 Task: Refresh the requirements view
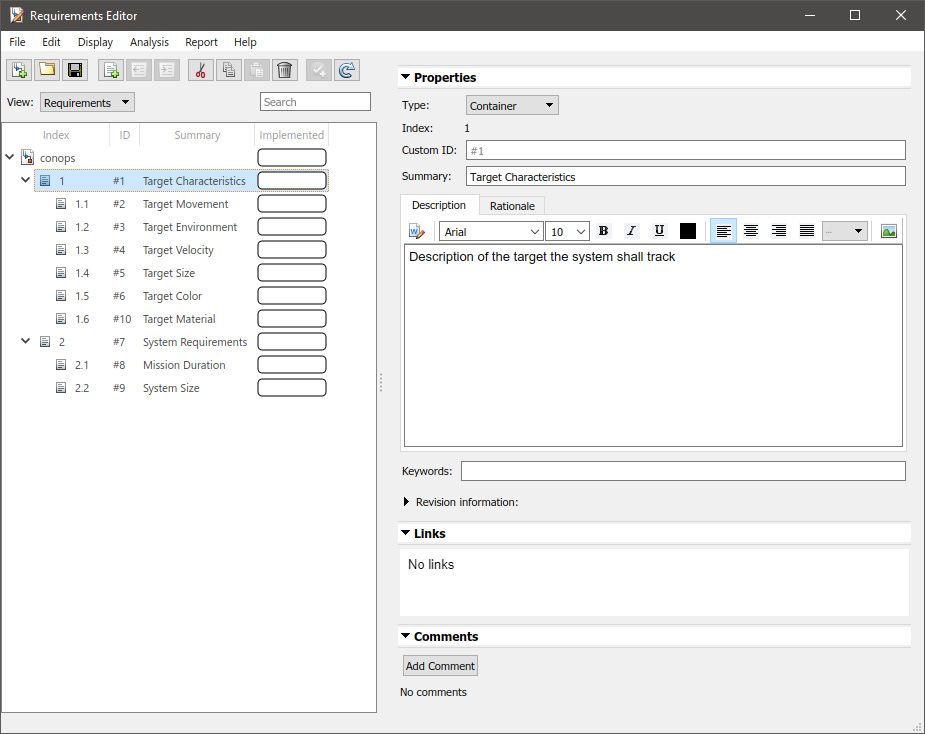346,70
